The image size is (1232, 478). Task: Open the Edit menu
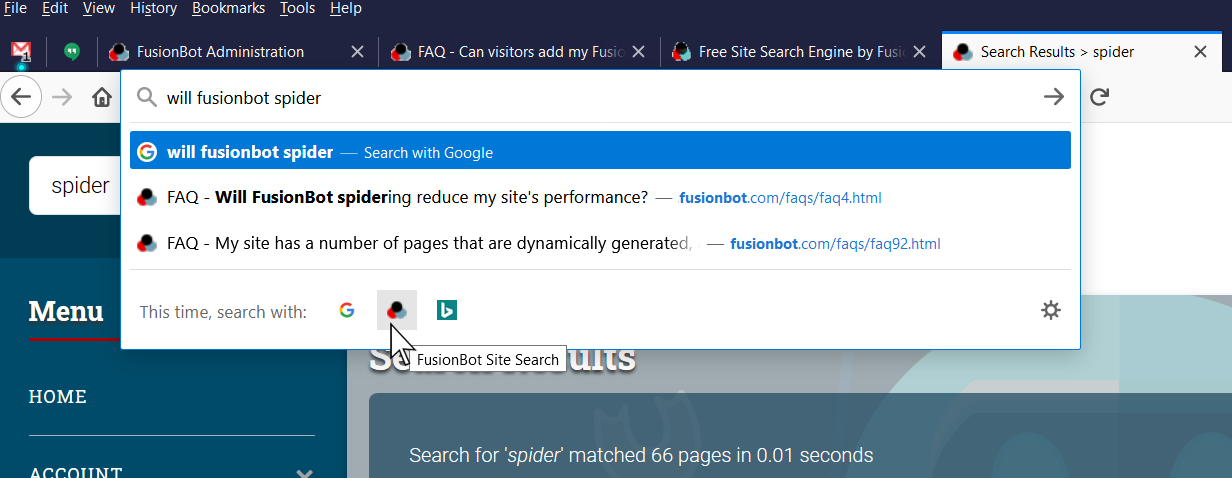55,8
